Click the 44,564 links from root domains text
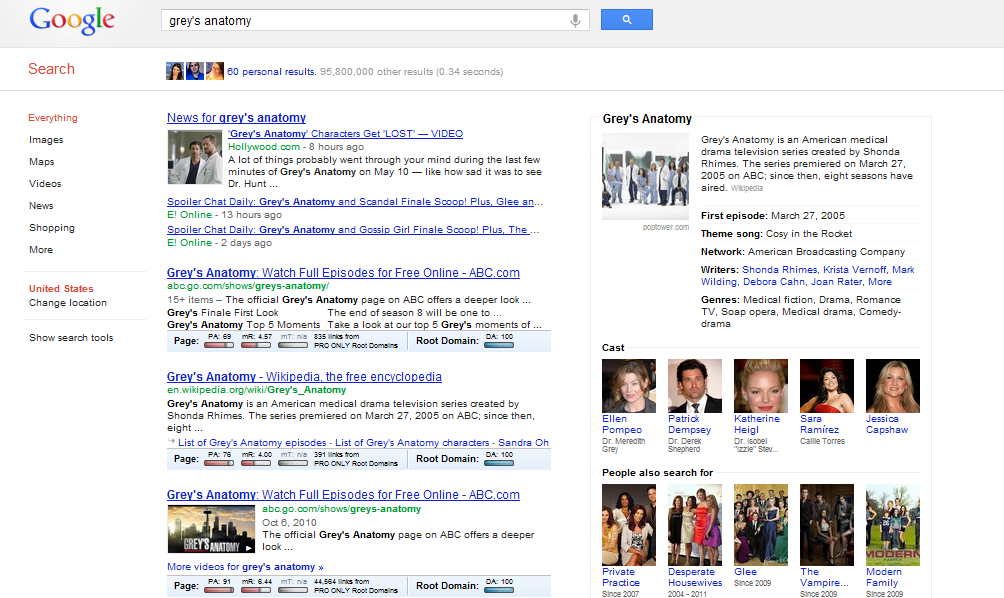This screenshot has height=598, width=1004. (355, 586)
